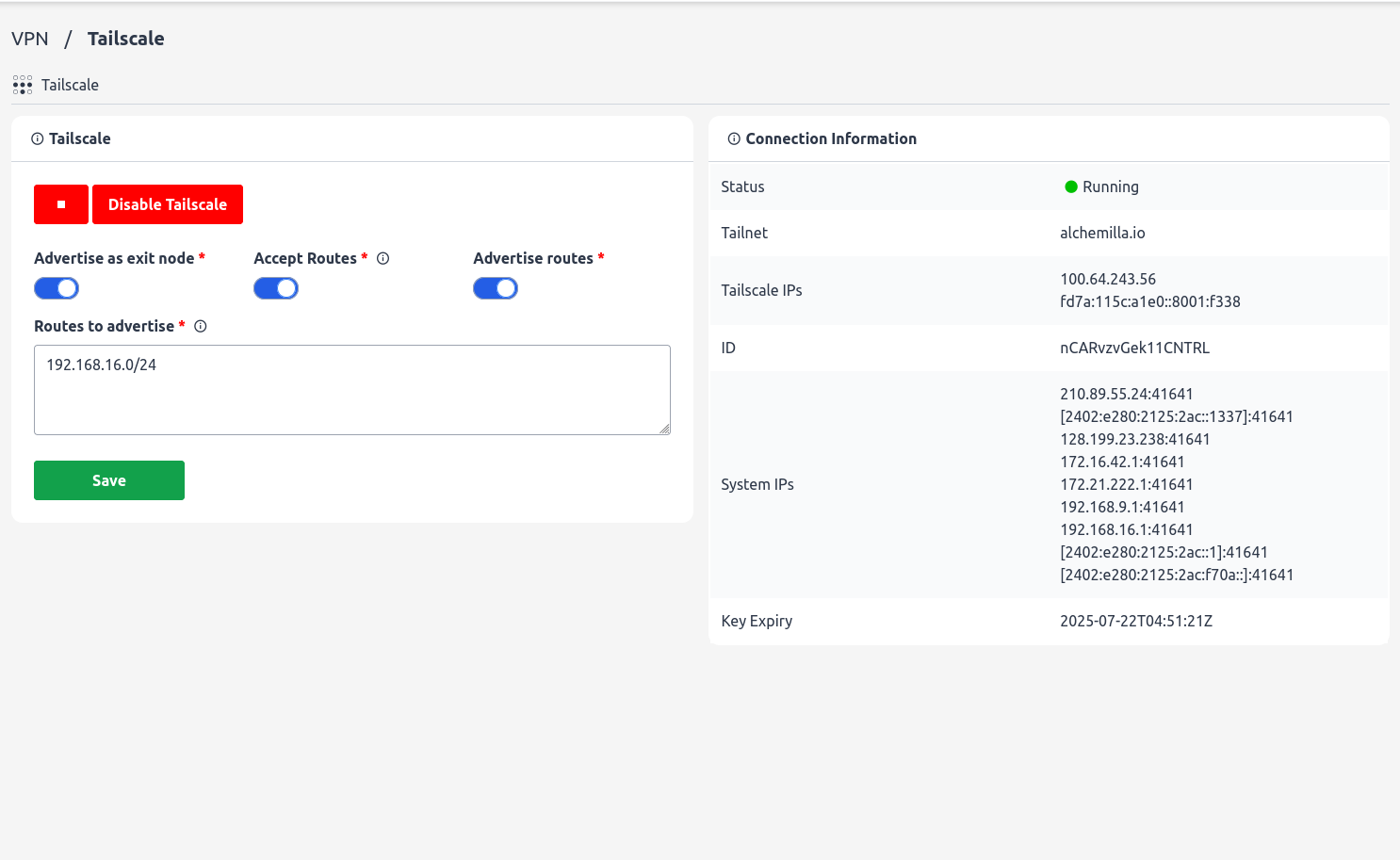The image size is (1400, 860).
Task: Click the green Running status dot
Action: (x=1071, y=187)
